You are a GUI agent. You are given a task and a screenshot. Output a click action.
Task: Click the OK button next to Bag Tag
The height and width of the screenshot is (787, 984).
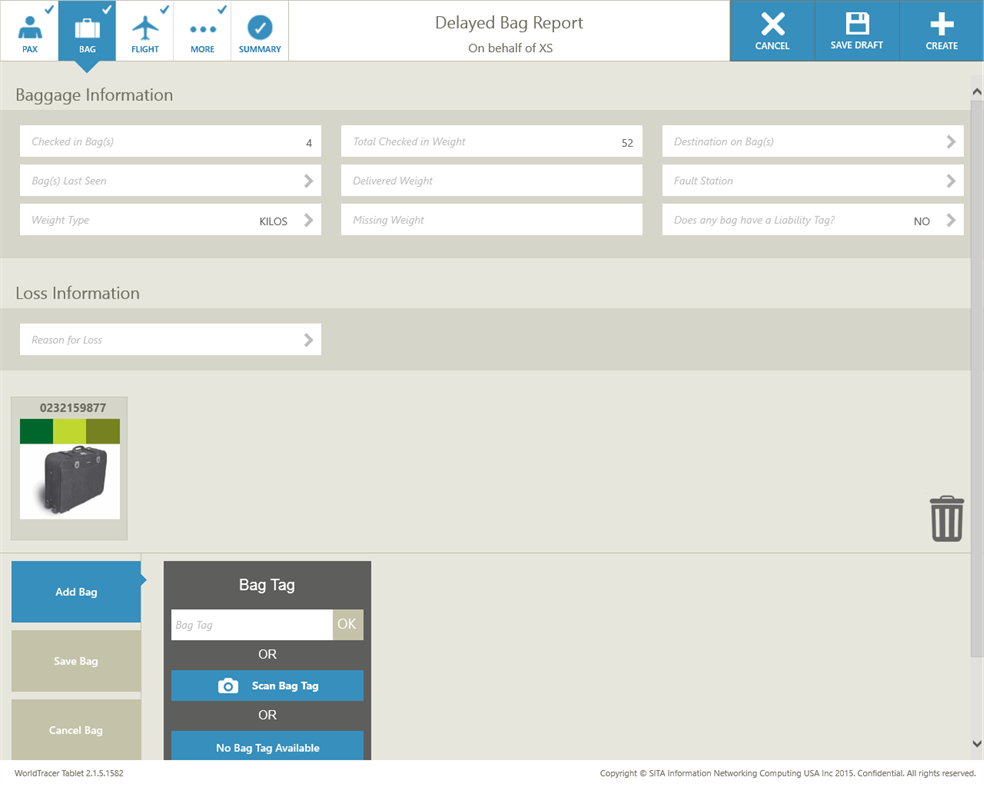[347, 624]
